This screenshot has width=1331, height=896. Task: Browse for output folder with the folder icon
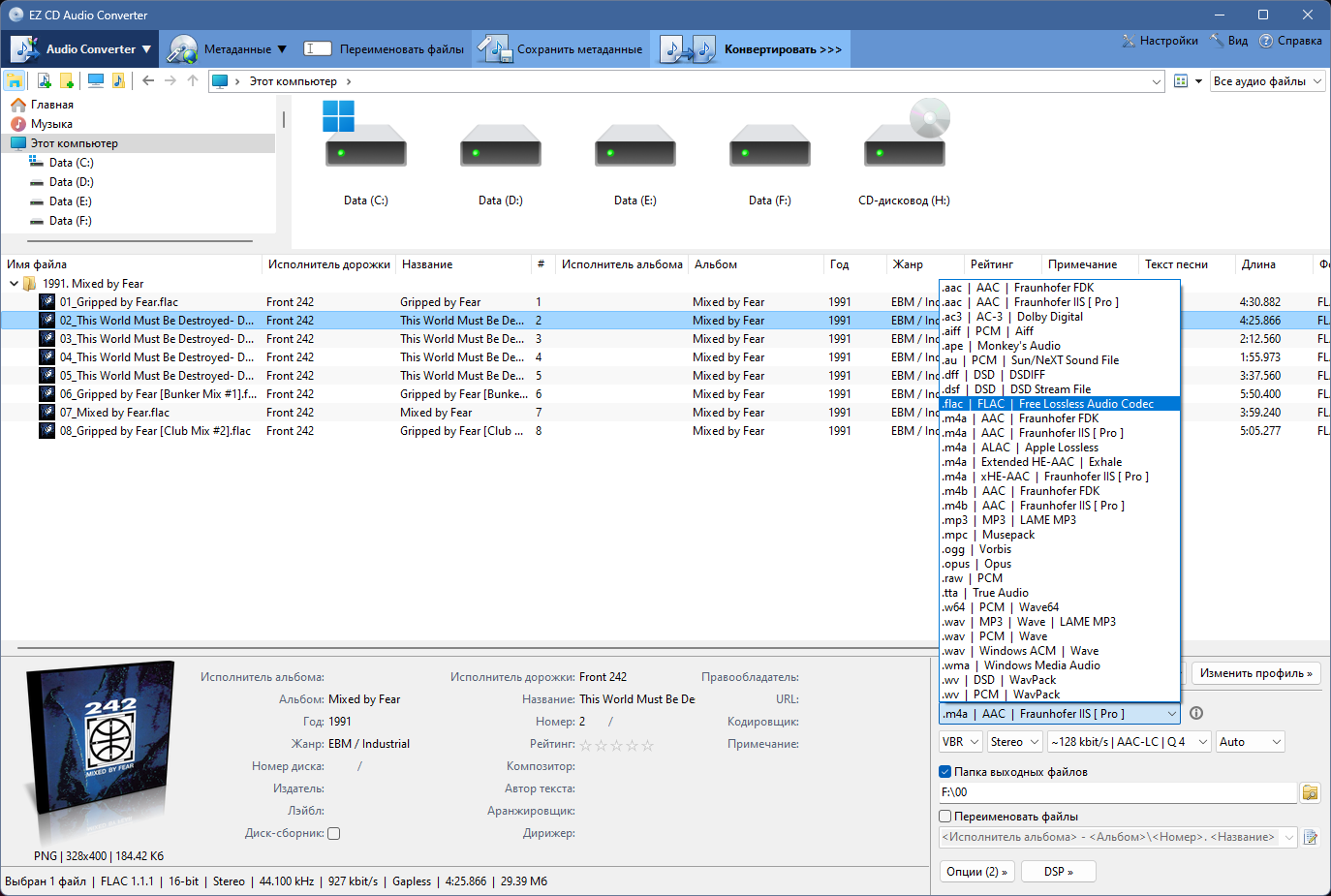click(x=1310, y=792)
